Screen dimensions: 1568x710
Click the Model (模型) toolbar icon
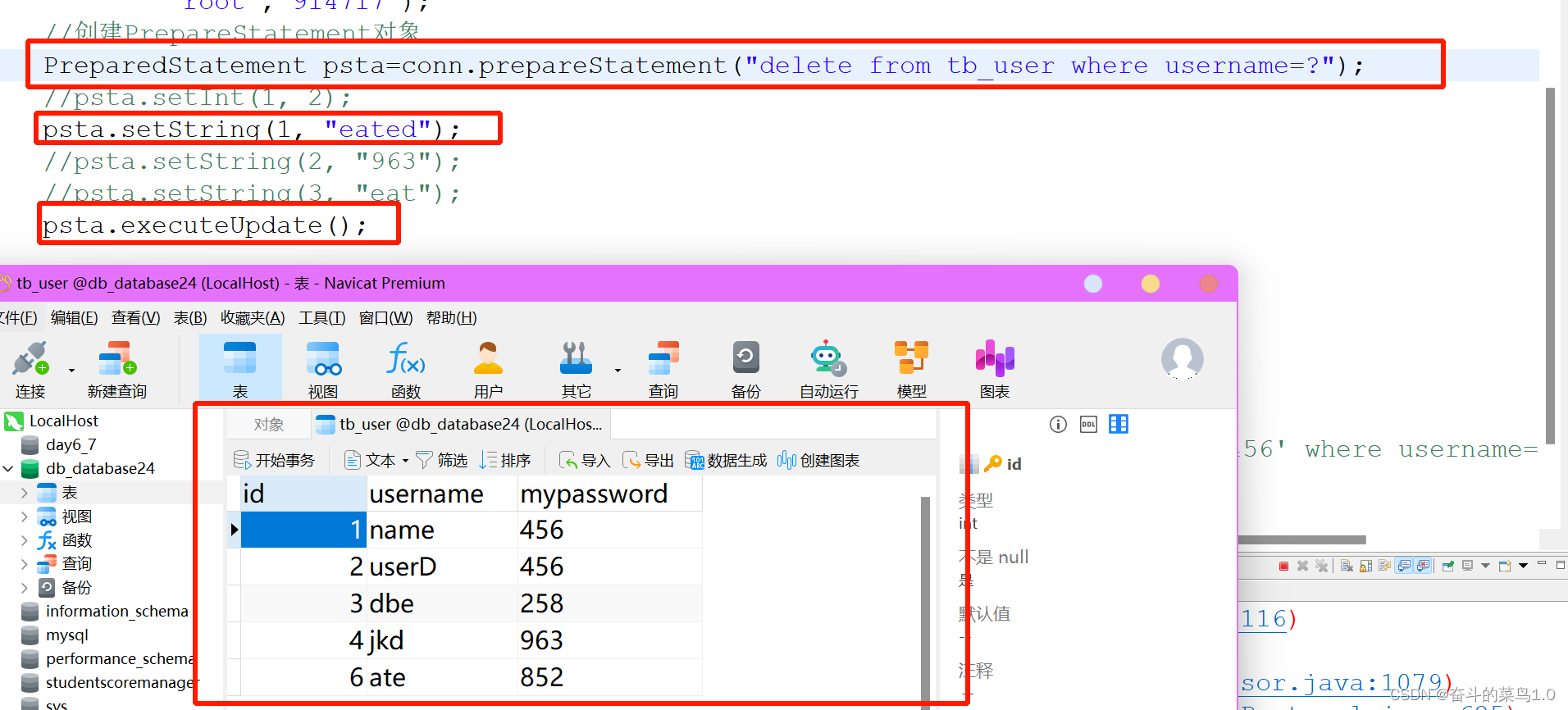pos(911,359)
